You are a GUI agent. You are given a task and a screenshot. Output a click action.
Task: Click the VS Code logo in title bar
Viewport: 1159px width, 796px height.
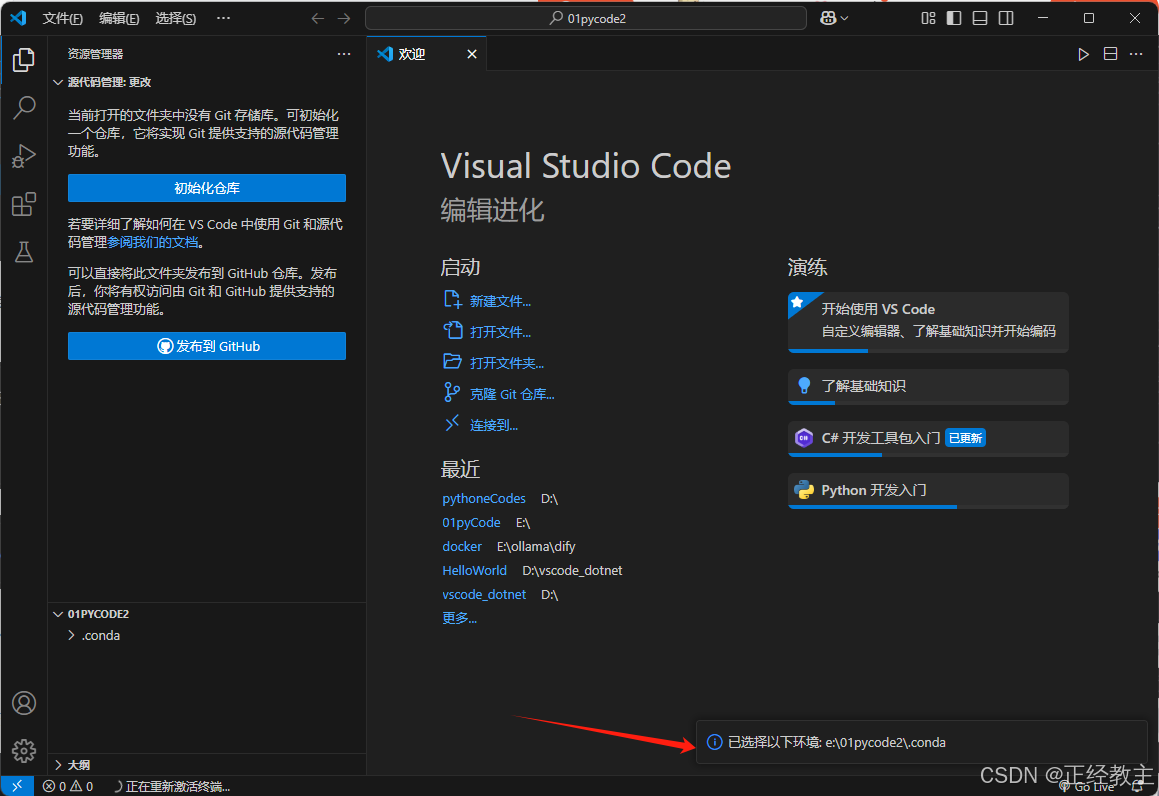tap(18, 18)
